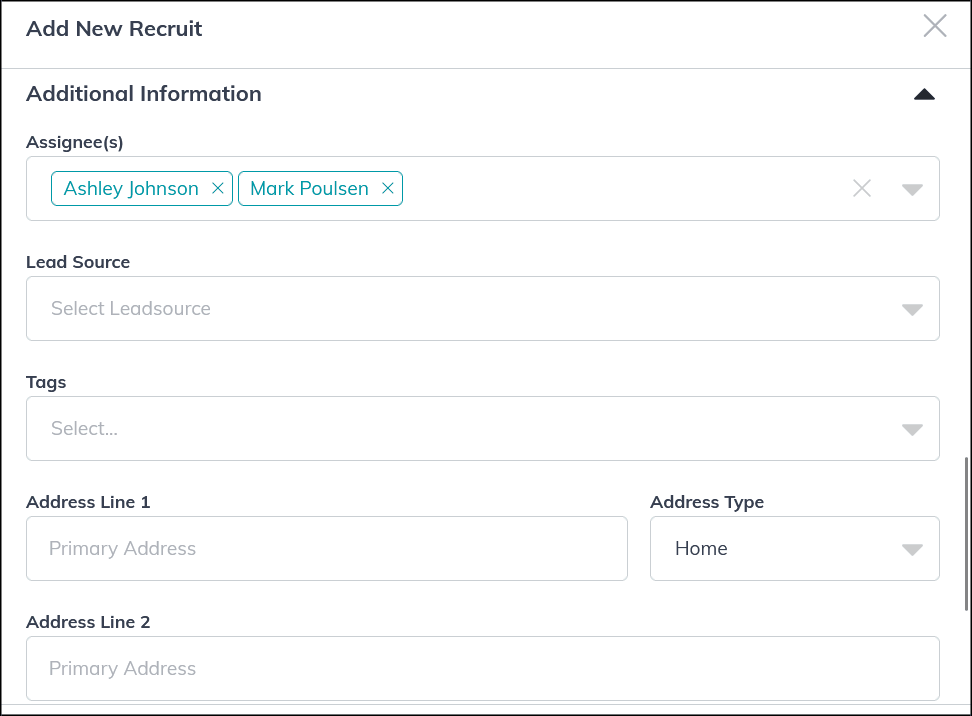Remove Mark Poulsen from assignees

click(x=388, y=188)
